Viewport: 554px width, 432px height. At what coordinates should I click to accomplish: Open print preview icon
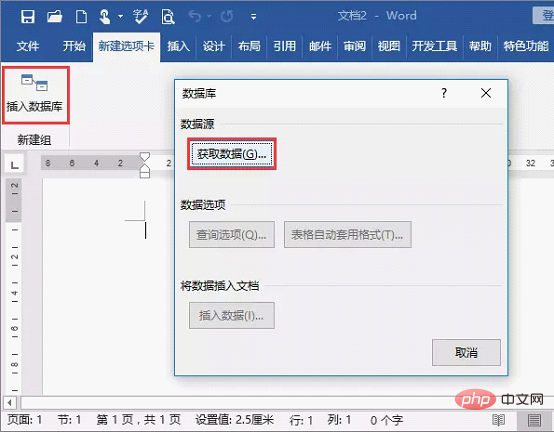point(168,16)
